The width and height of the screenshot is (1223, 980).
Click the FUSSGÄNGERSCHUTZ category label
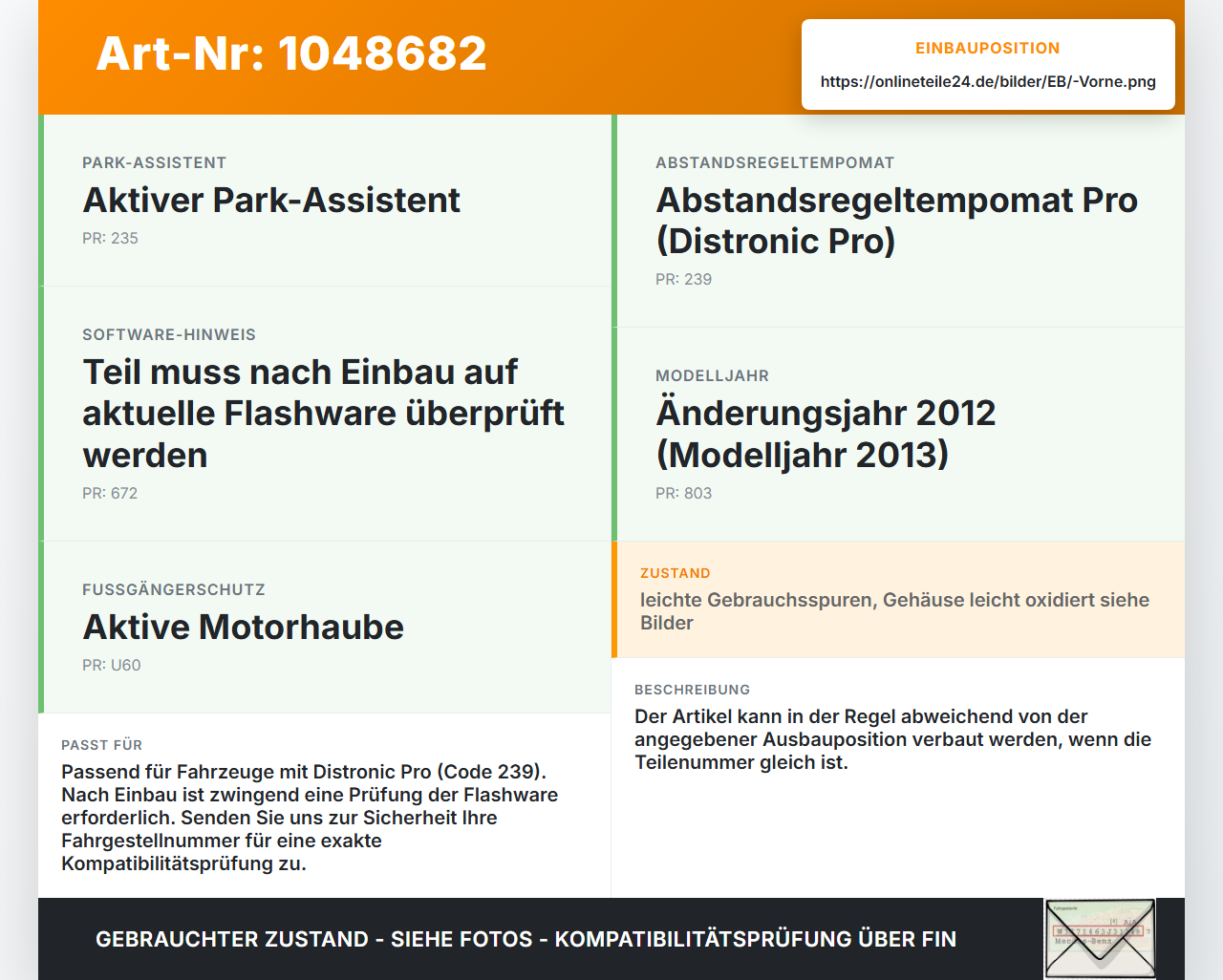(174, 589)
